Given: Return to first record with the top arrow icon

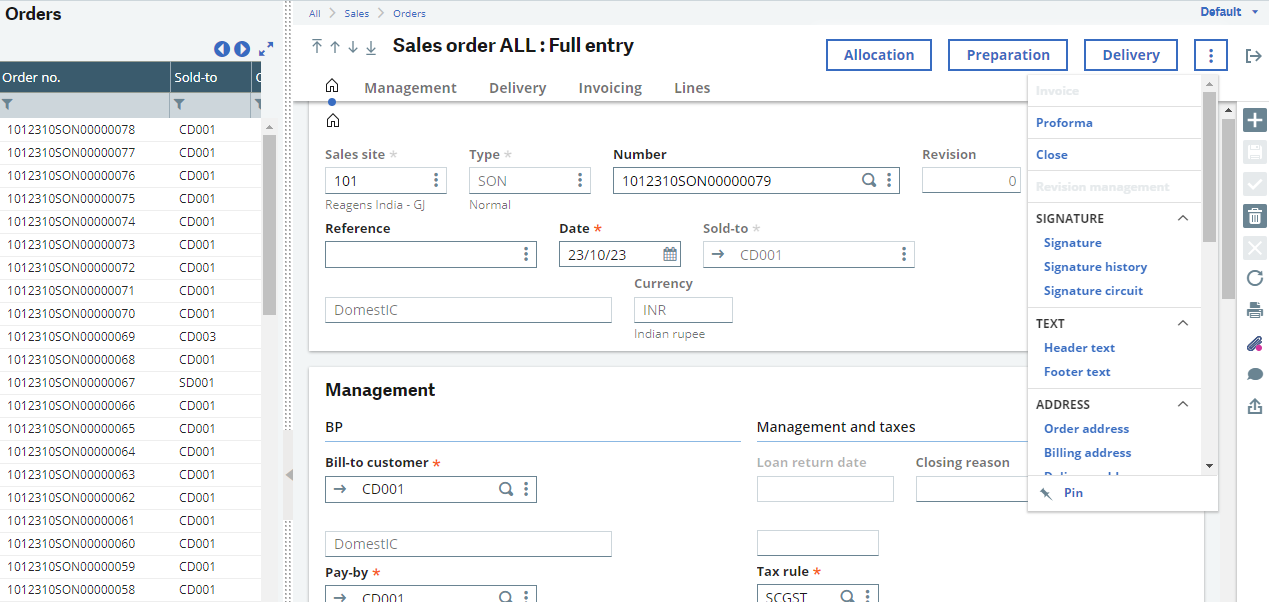Looking at the screenshot, I should (317, 46).
